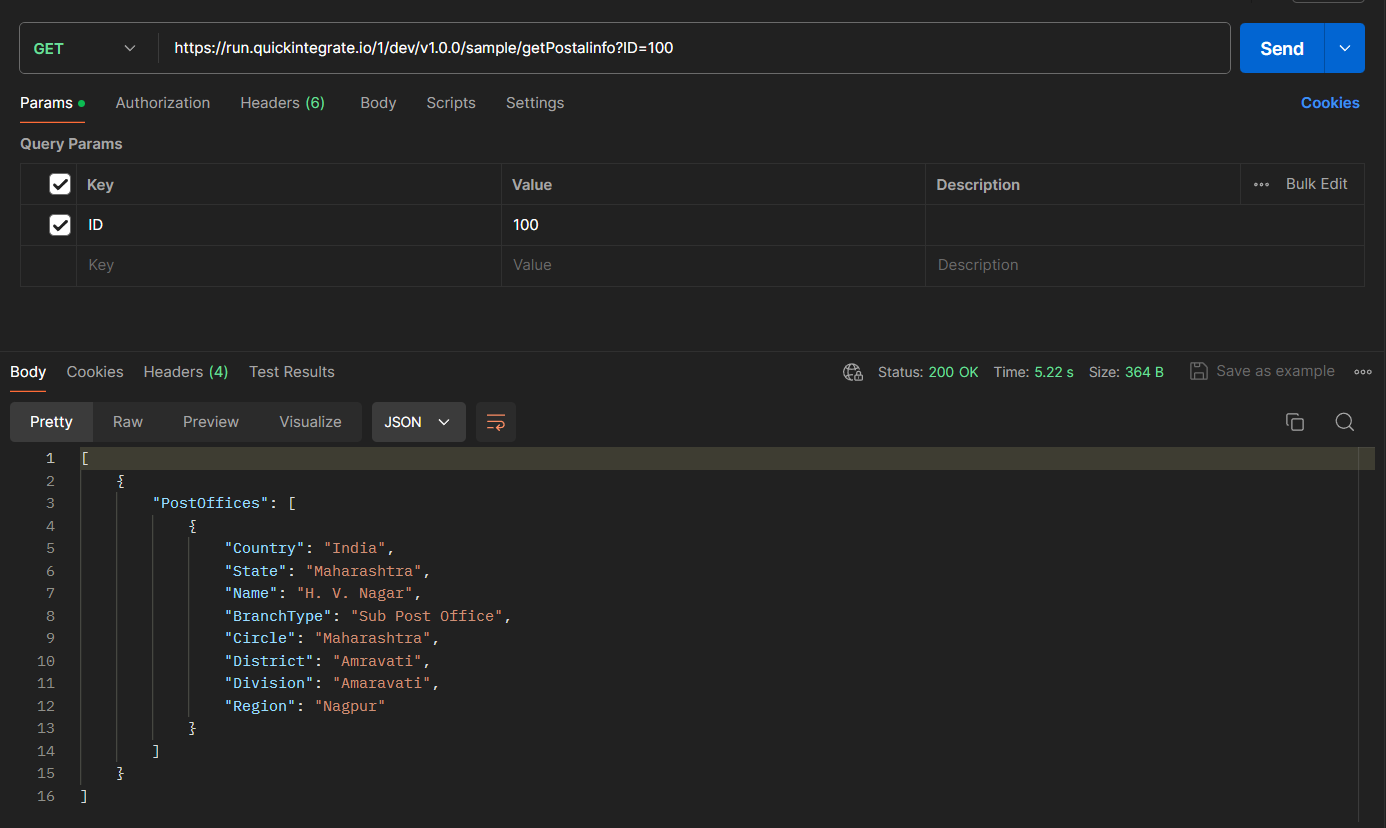Open the request Body tab
1386x828 pixels.
[378, 103]
